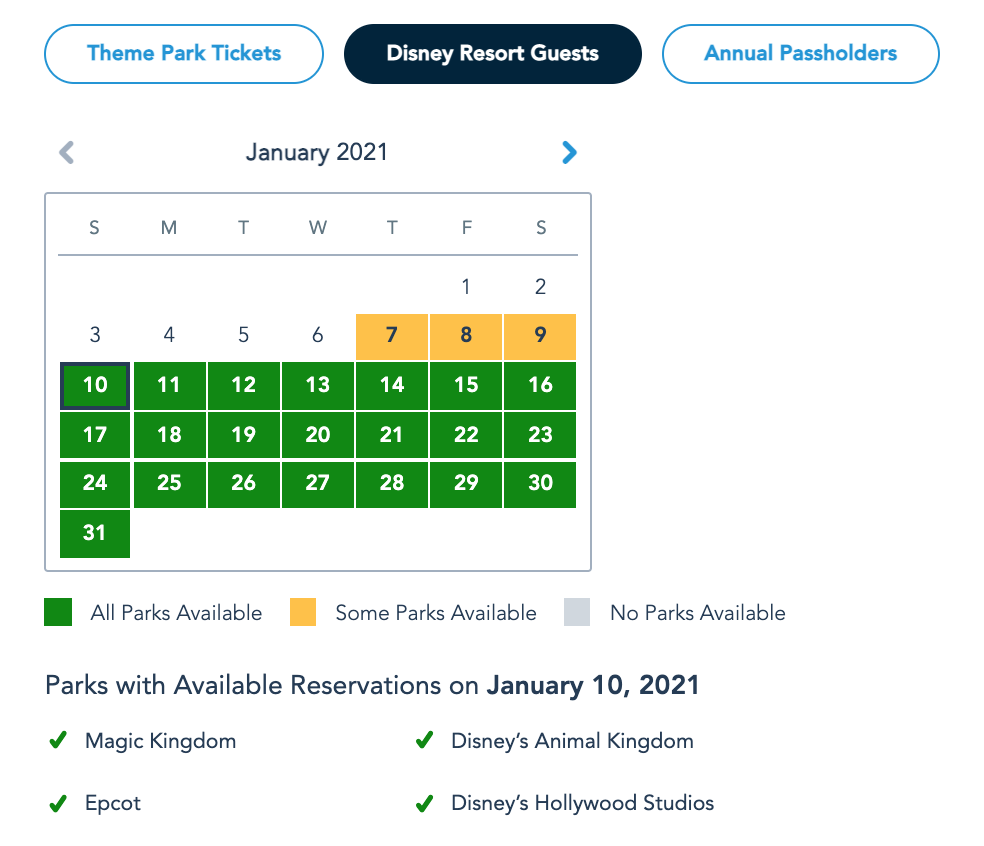Choose January 15 on the calendar

point(466,385)
